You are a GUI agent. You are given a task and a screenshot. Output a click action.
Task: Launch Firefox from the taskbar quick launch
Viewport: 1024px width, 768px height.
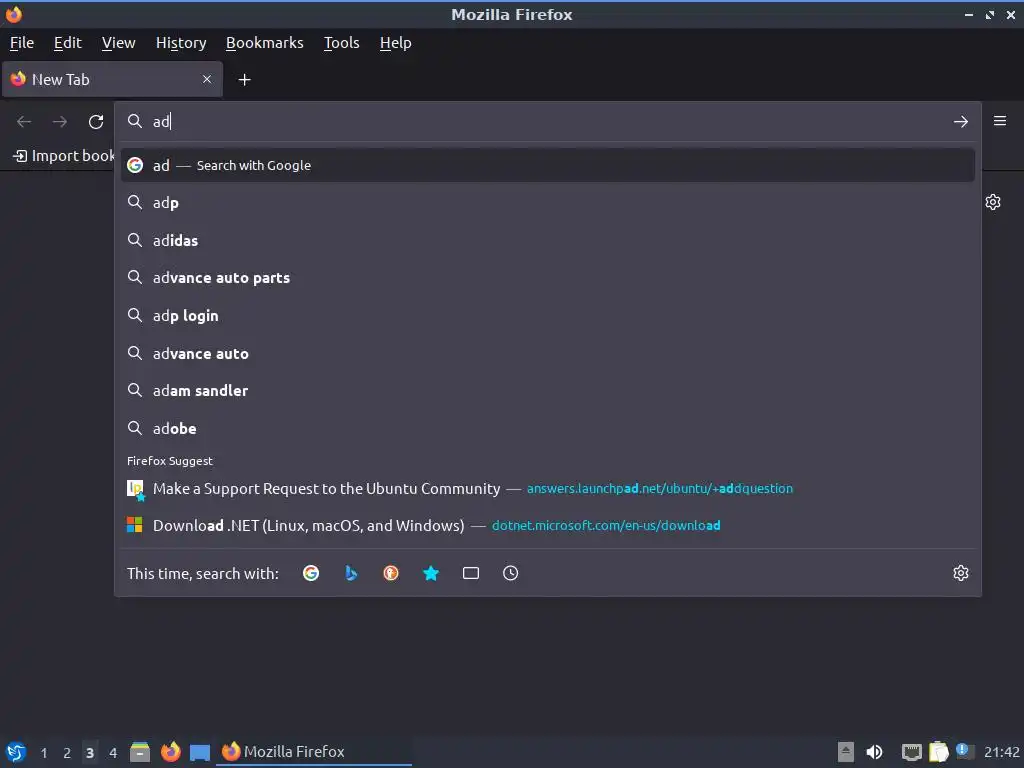170,752
